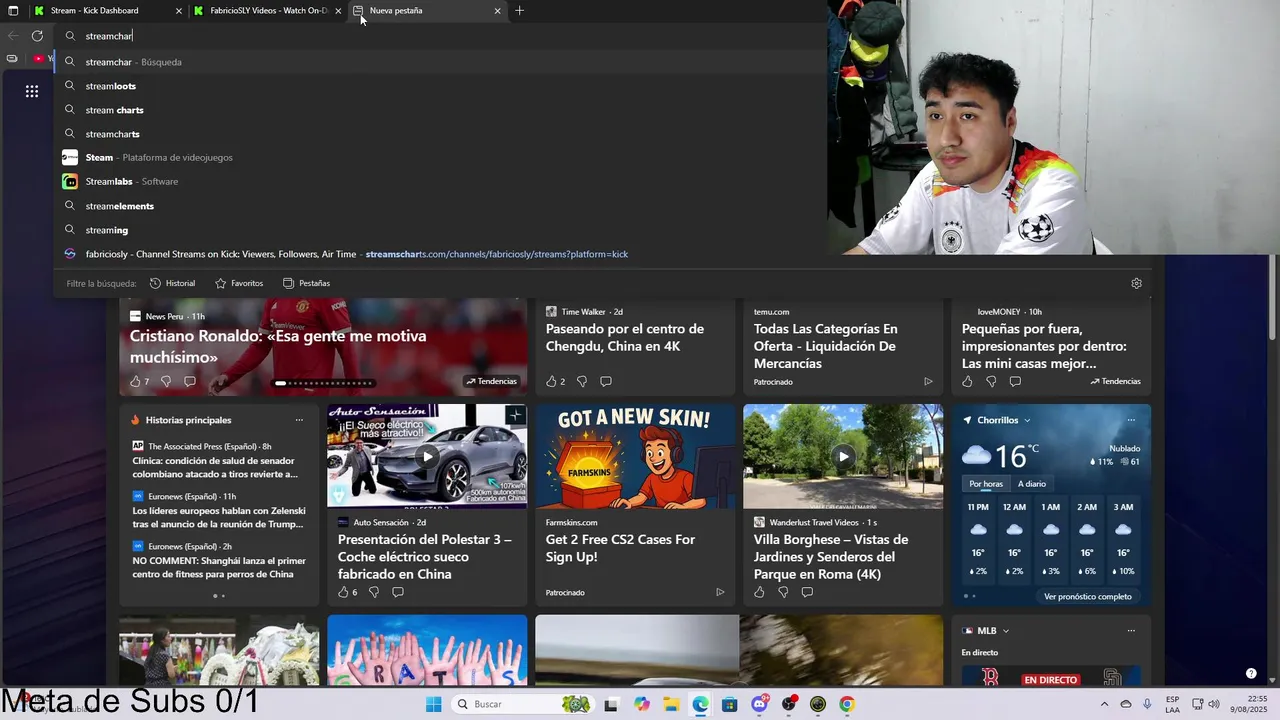Viewport: 1280px width, 720px height.
Task: Open Copilot from taskbar
Action: pos(641,704)
